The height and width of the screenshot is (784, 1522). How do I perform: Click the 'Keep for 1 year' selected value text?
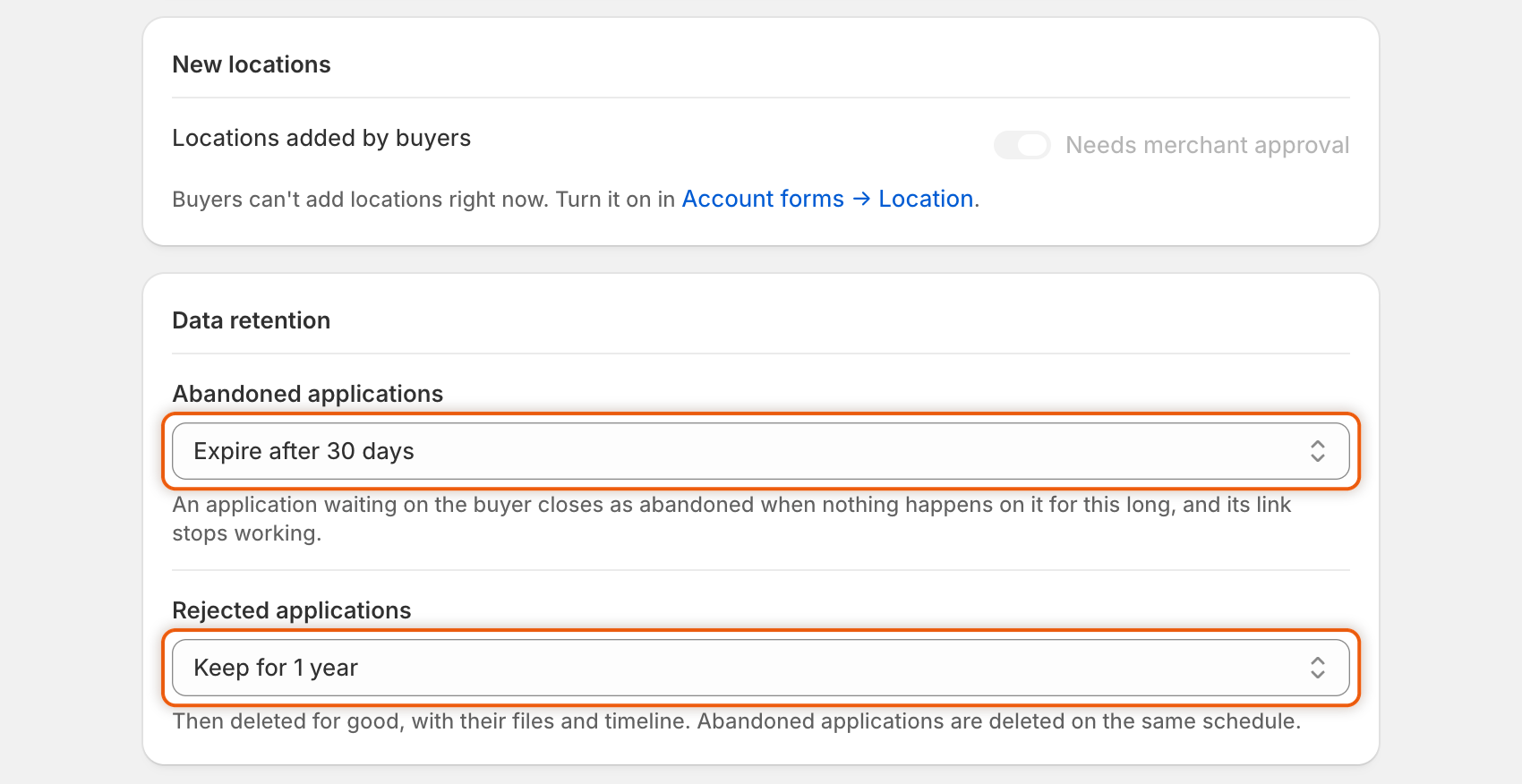click(x=276, y=668)
